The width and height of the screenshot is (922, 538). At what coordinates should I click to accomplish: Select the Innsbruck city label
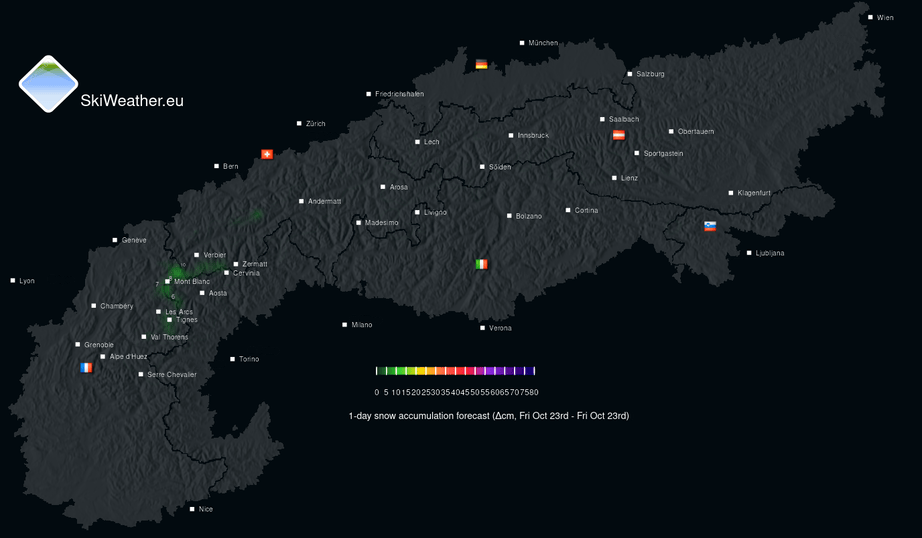pos(533,135)
